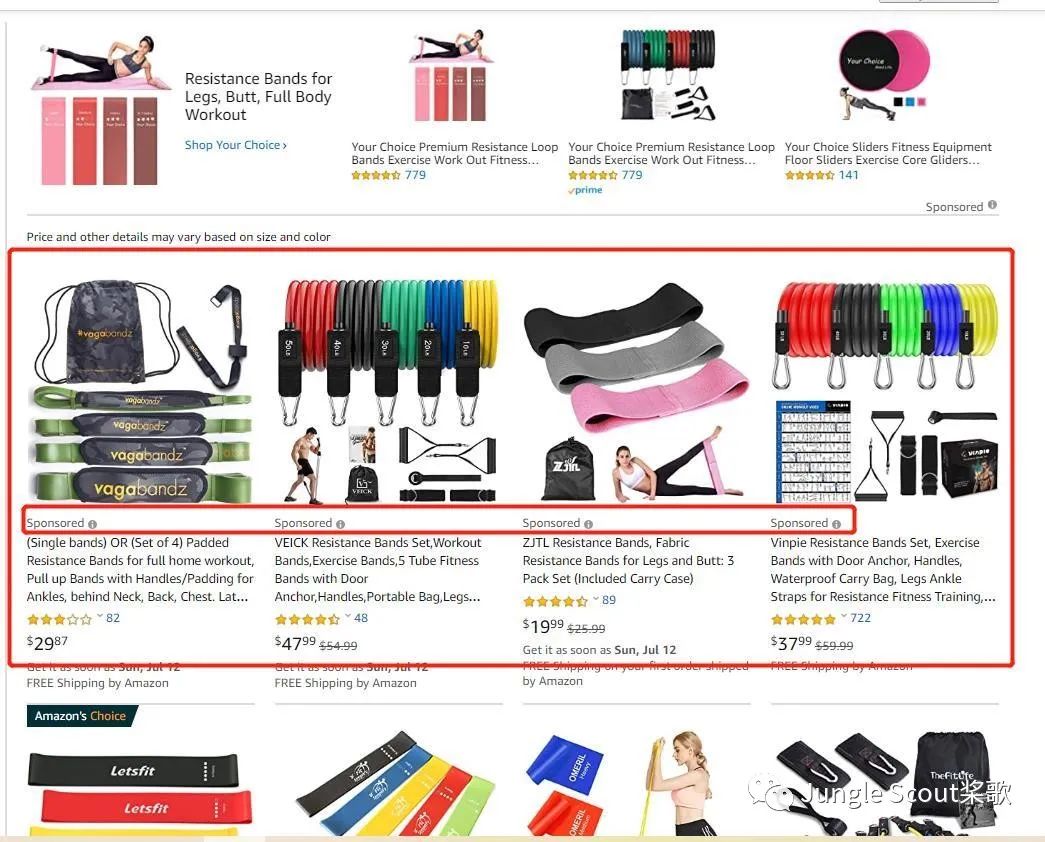Open the Shop Your Choice link

(x=235, y=145)
